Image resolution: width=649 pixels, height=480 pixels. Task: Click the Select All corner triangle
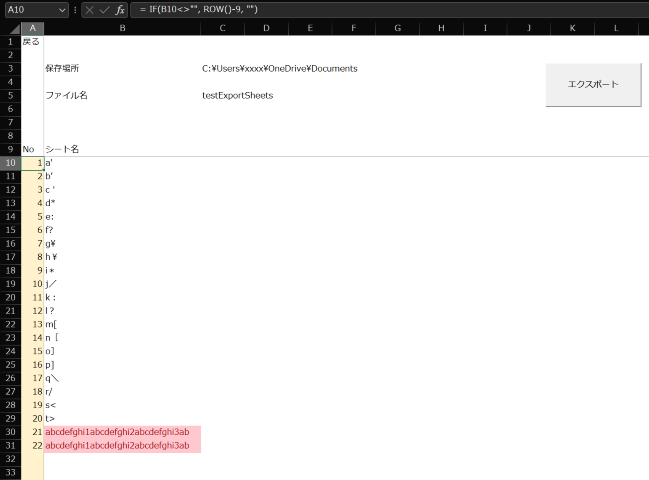pos(15,29)
